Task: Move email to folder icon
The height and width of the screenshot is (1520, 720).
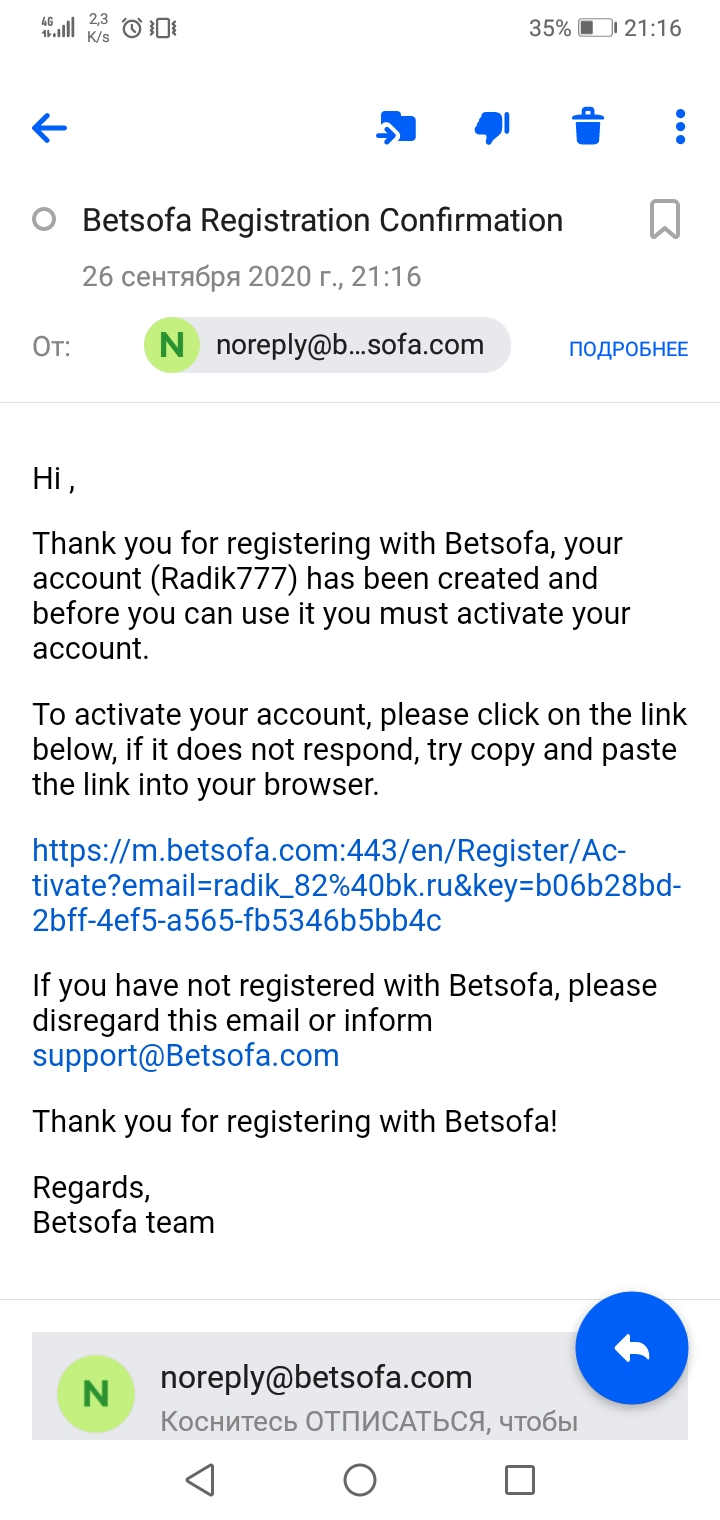Action: (396, 127)
